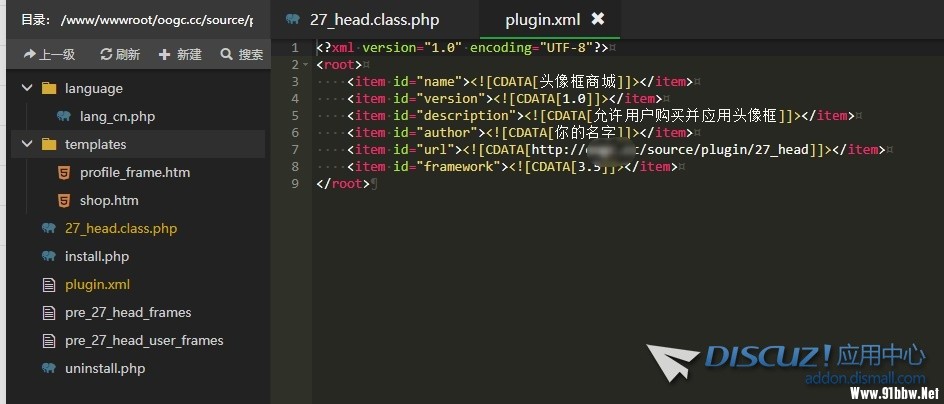Click the up-one-level arrow icon
Screen dimensions: 944x404
tap(28, 54)
